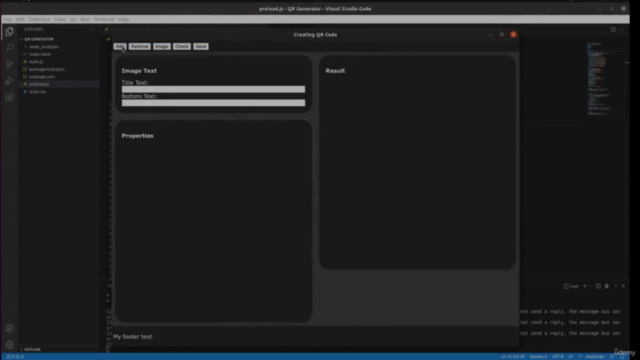Image resolution: width=640 pixels, height=360 pixels.
Task: Click the bash terminal label
Action: 572,286
